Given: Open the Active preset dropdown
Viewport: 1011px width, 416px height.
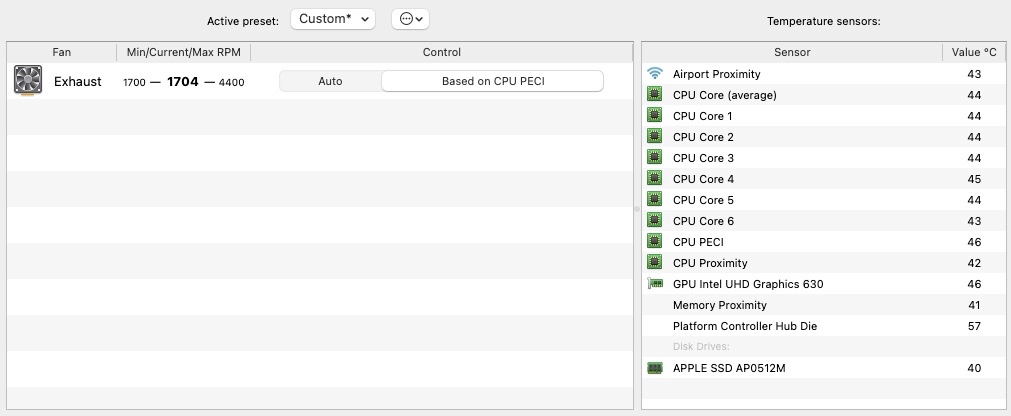Looking at the screenshot, I should point(332,19).
